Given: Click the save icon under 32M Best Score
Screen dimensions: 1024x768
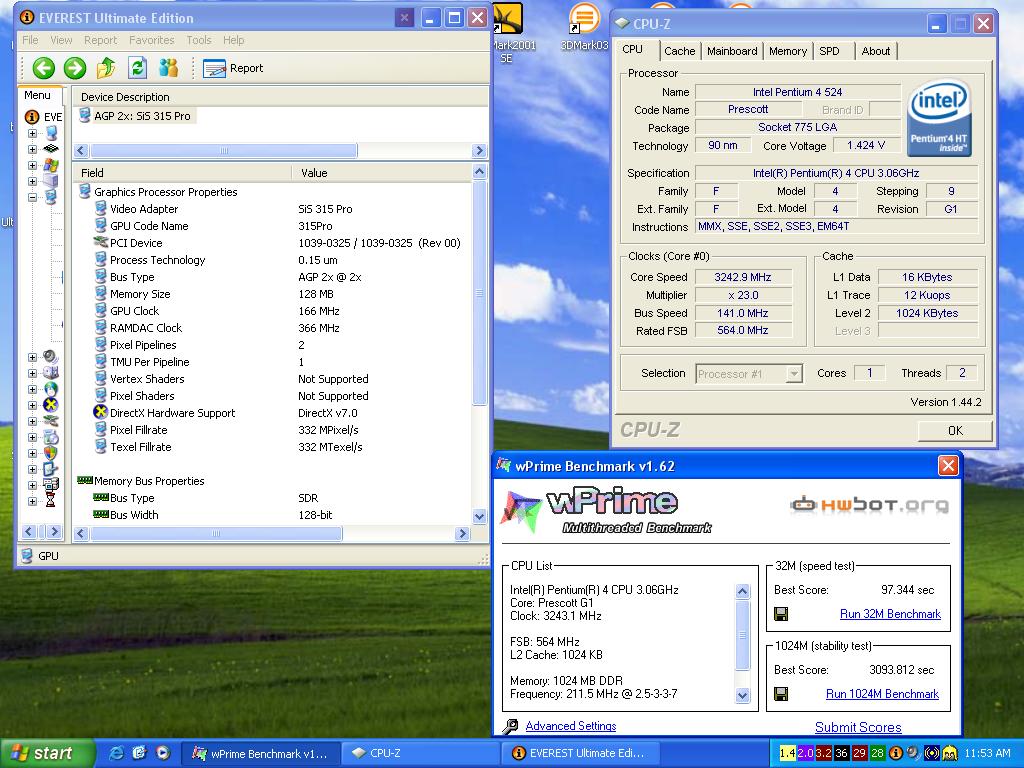Looking at the screenshot, I should [781, 614].
